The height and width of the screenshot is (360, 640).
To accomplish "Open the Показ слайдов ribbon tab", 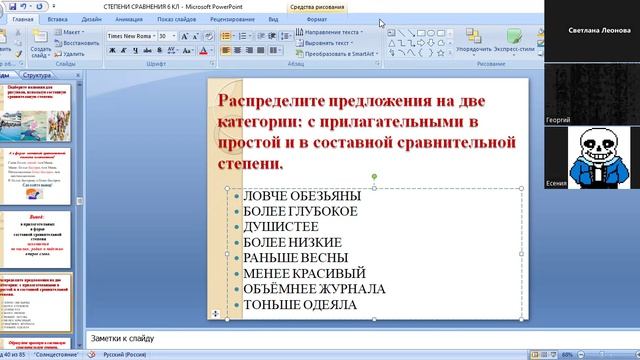I will (x=177, y=19).
